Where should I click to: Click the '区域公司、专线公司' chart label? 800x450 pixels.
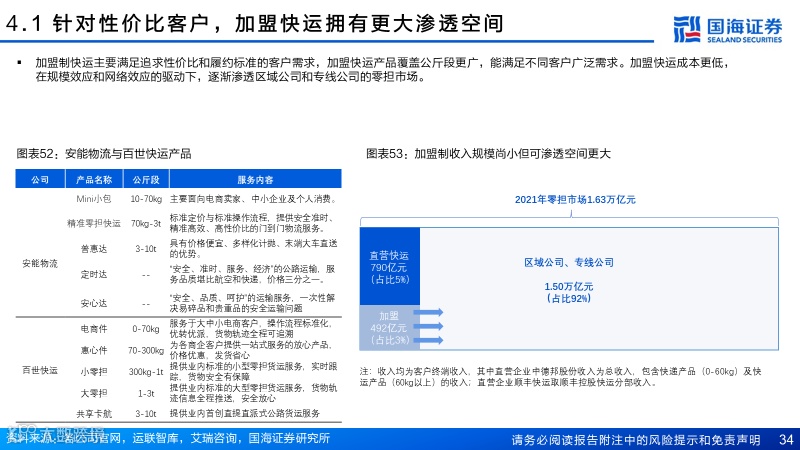[x=569, y=262]
